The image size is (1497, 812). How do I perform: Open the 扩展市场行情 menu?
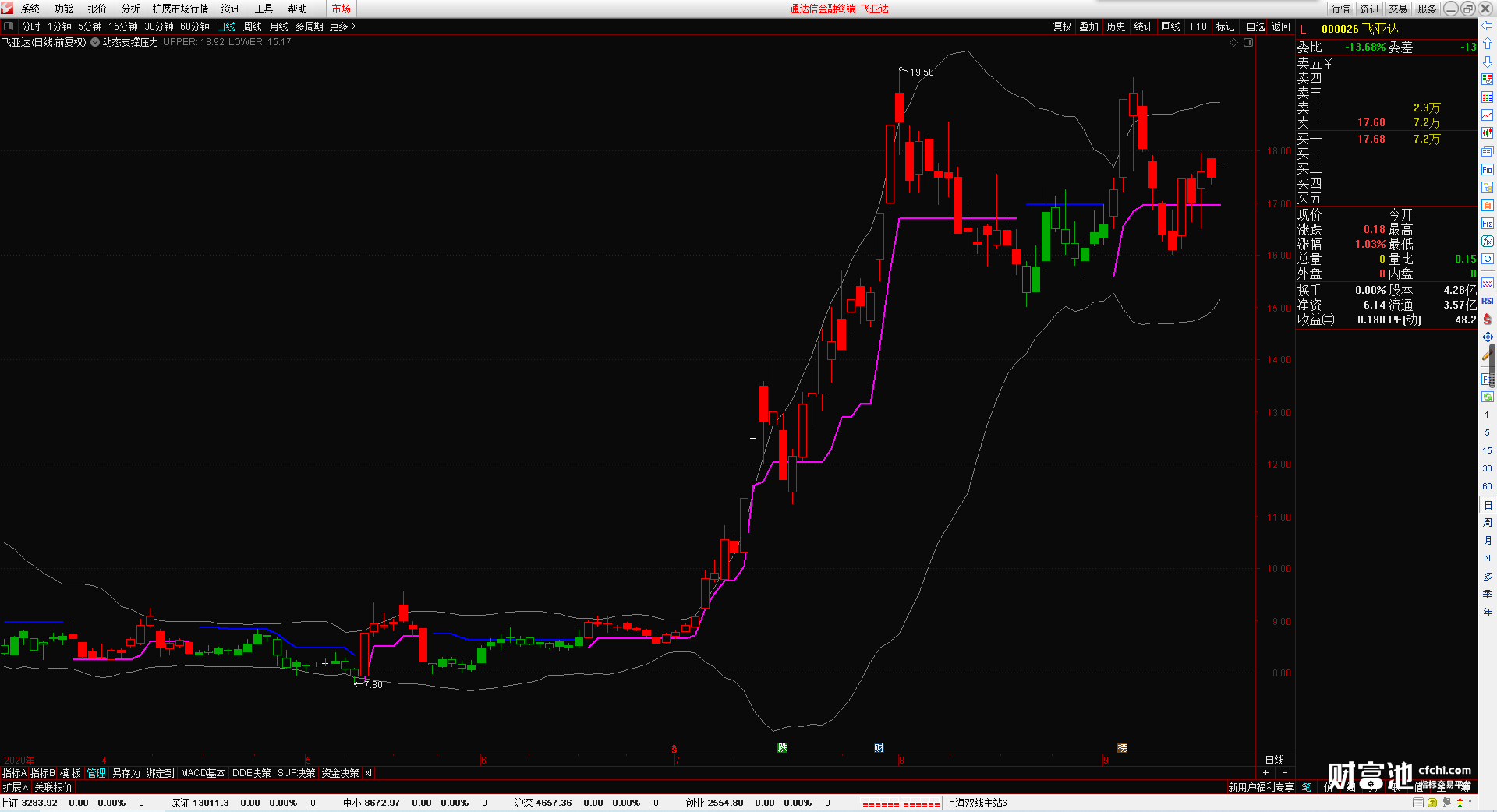pyautogui.click(x=181, y=9)
